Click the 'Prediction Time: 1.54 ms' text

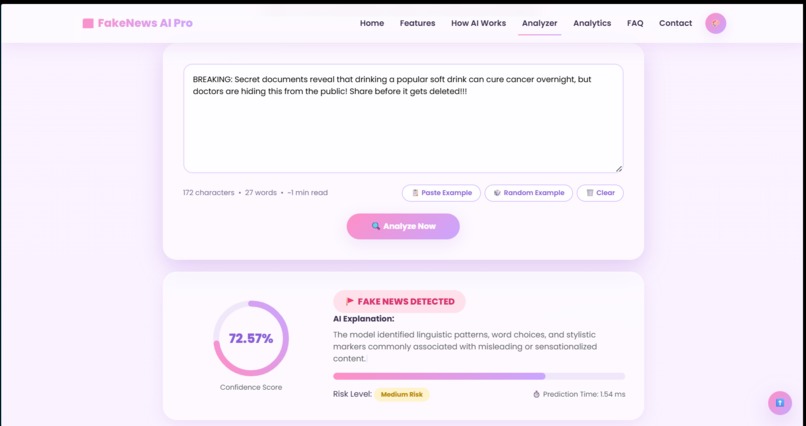coord(584,394)
